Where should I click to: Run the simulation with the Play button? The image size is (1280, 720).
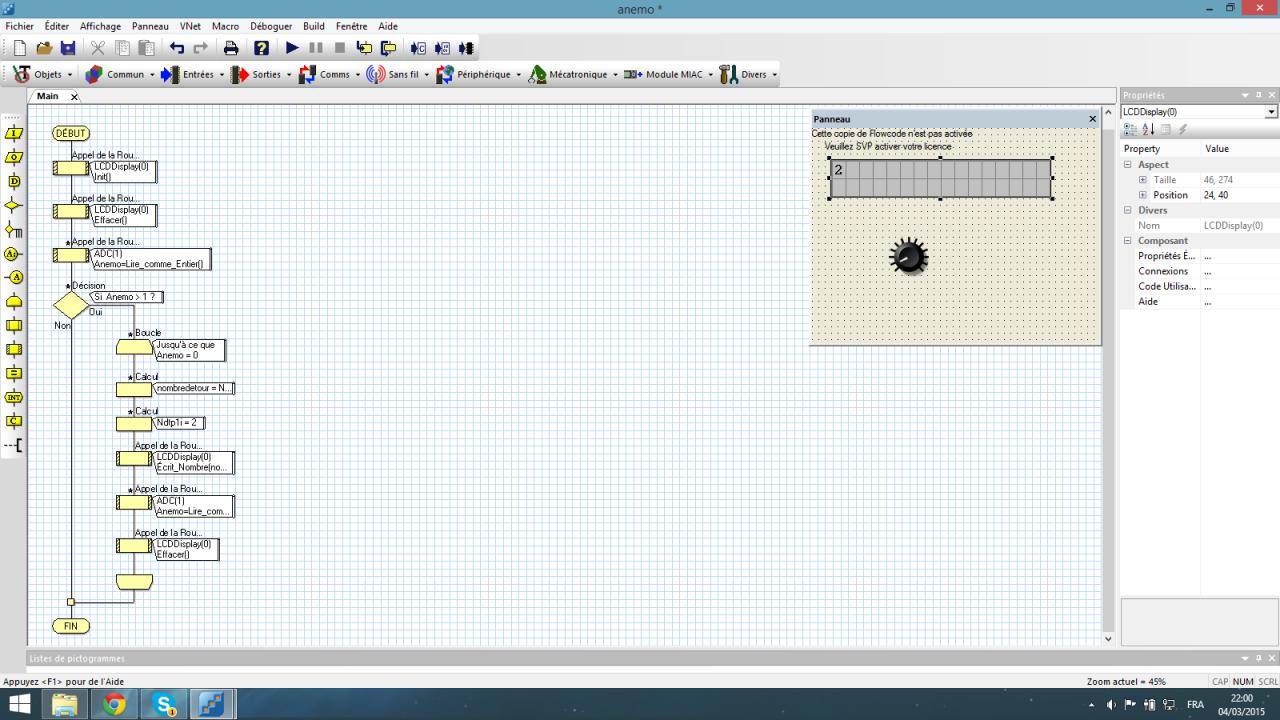coord(292,48)
